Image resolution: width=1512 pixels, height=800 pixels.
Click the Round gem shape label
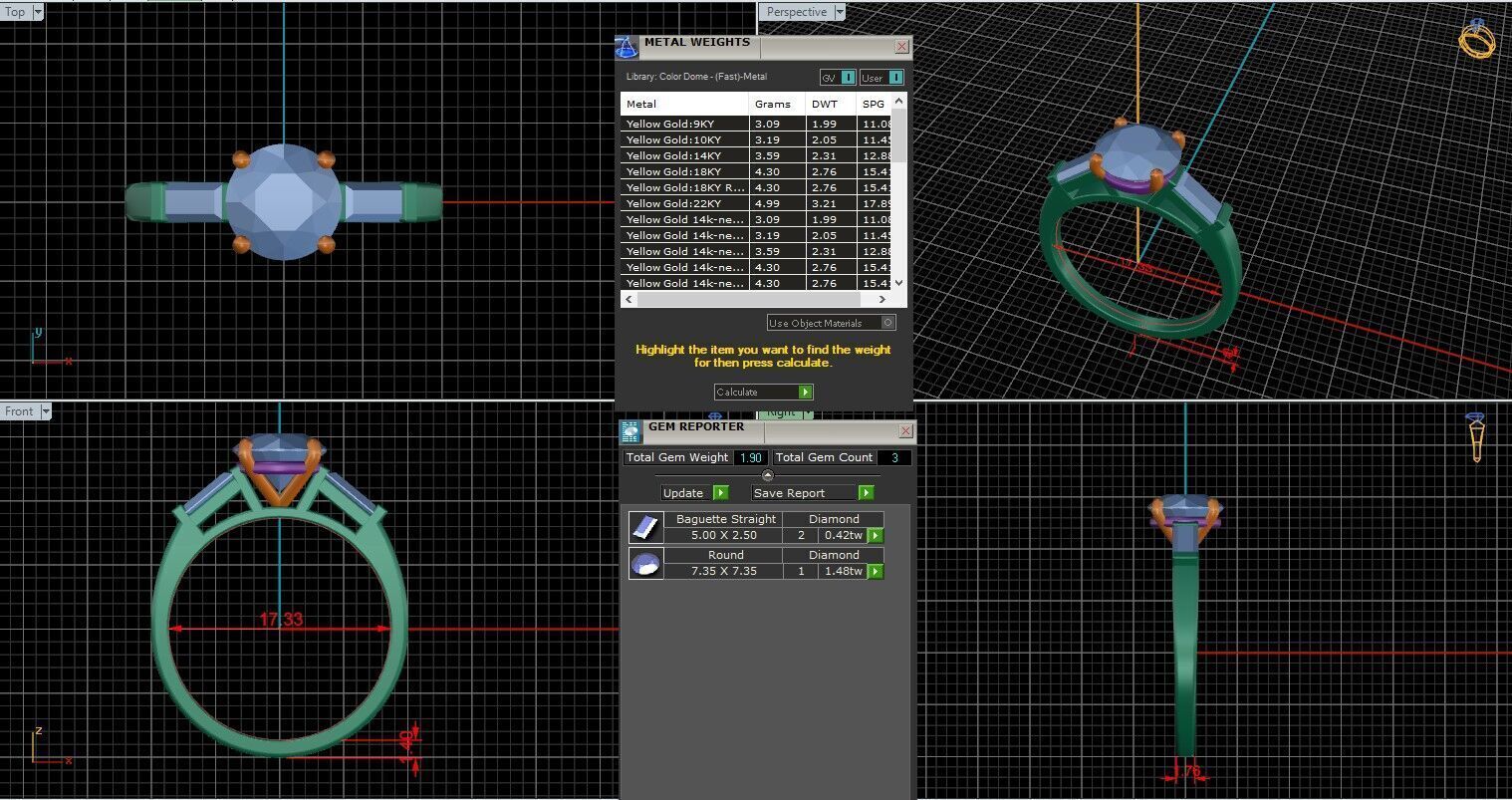[x=725, y=555]
